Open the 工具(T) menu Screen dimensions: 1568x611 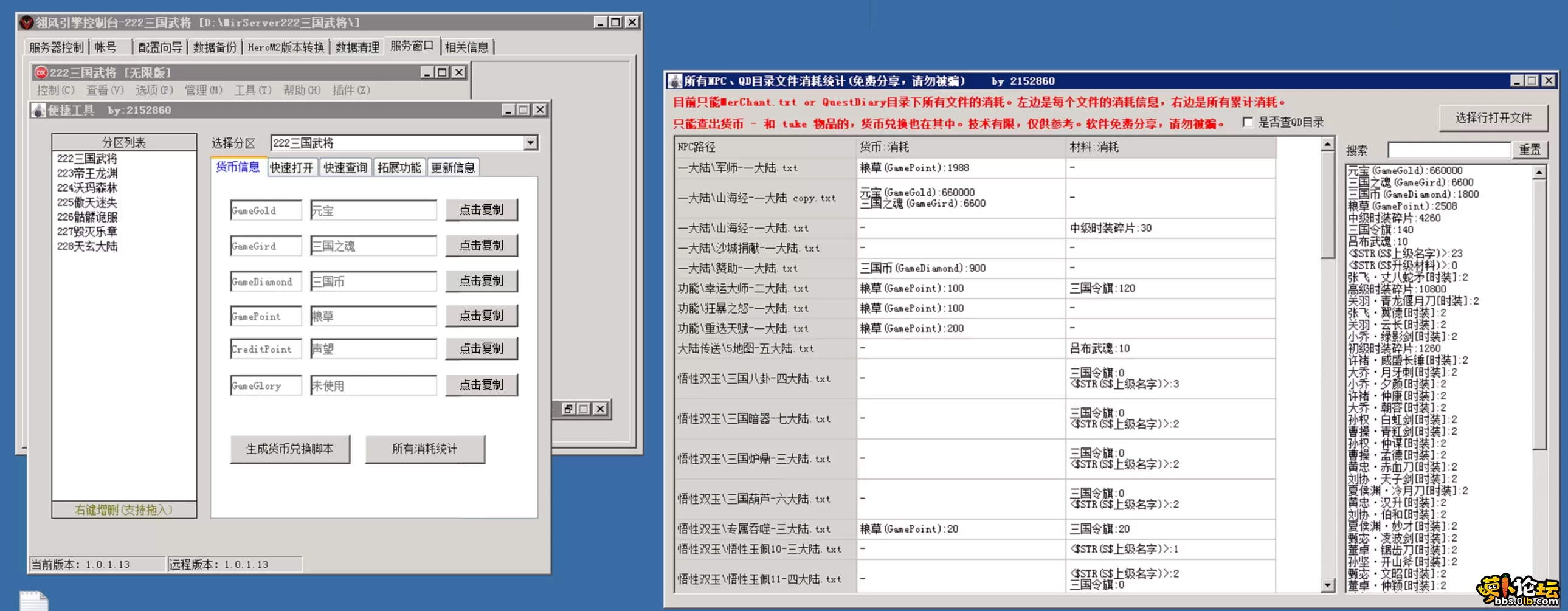click(252, 90)
